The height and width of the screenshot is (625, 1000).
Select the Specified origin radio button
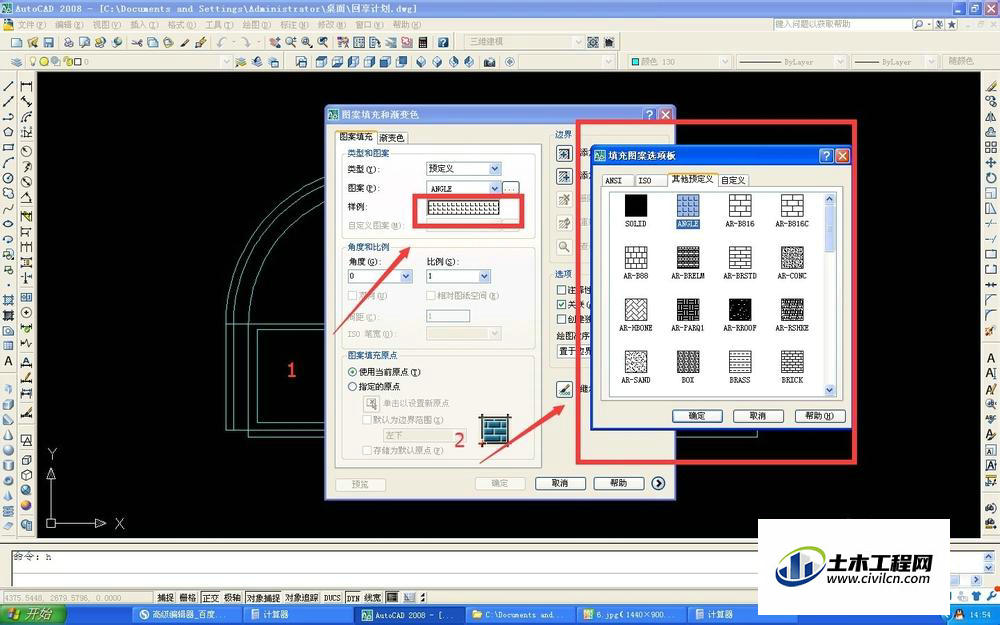(x=352, y=386)
